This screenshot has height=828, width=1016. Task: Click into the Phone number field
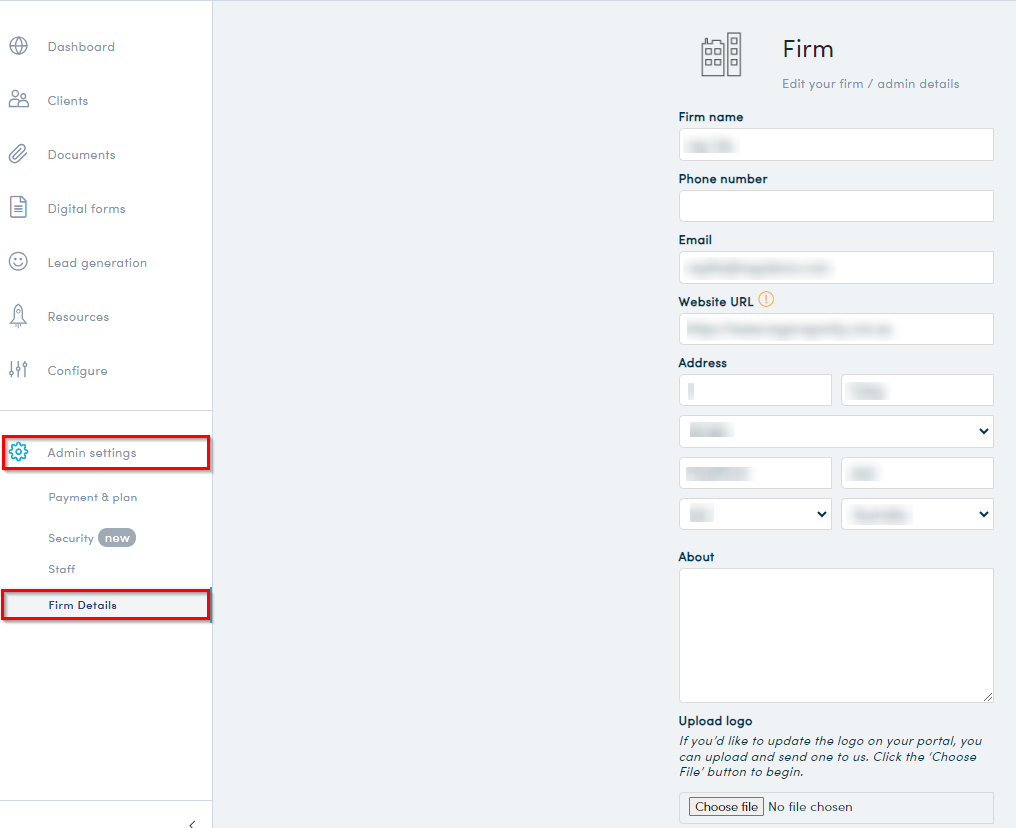[835, 206]
